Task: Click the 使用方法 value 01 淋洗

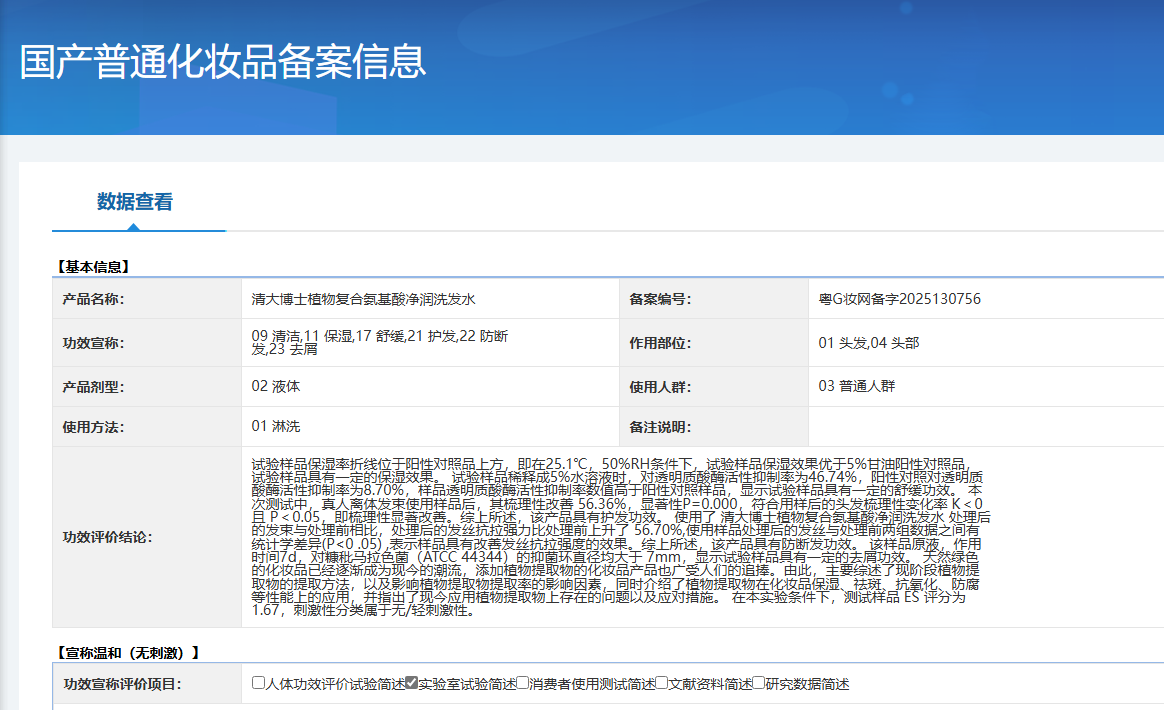Action: pos(276,427)
